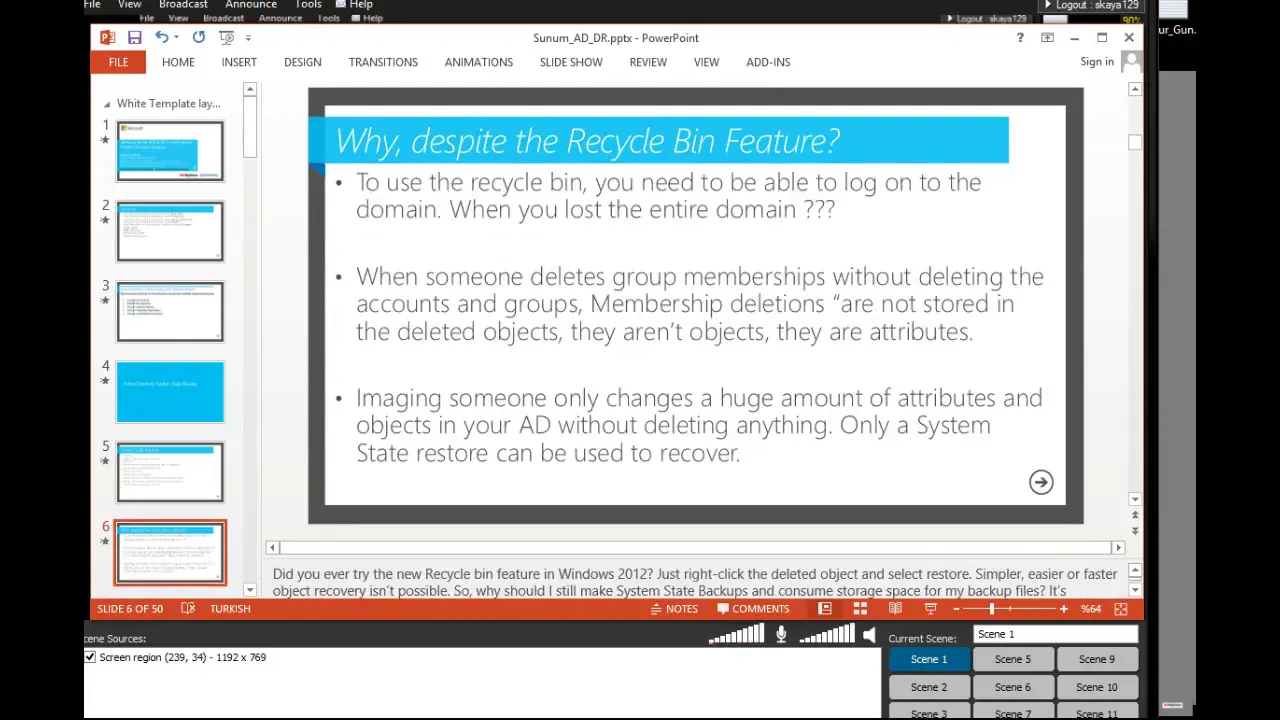Open Ribbon Display Options icon

pos(1047,38)
